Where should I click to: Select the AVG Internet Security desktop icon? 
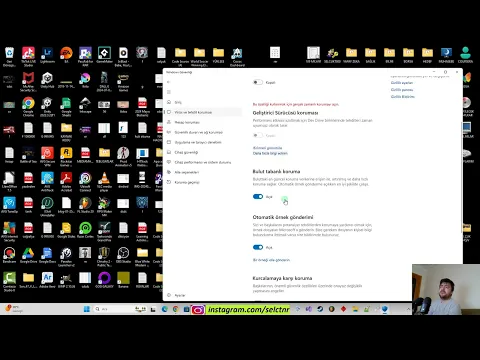9,232
